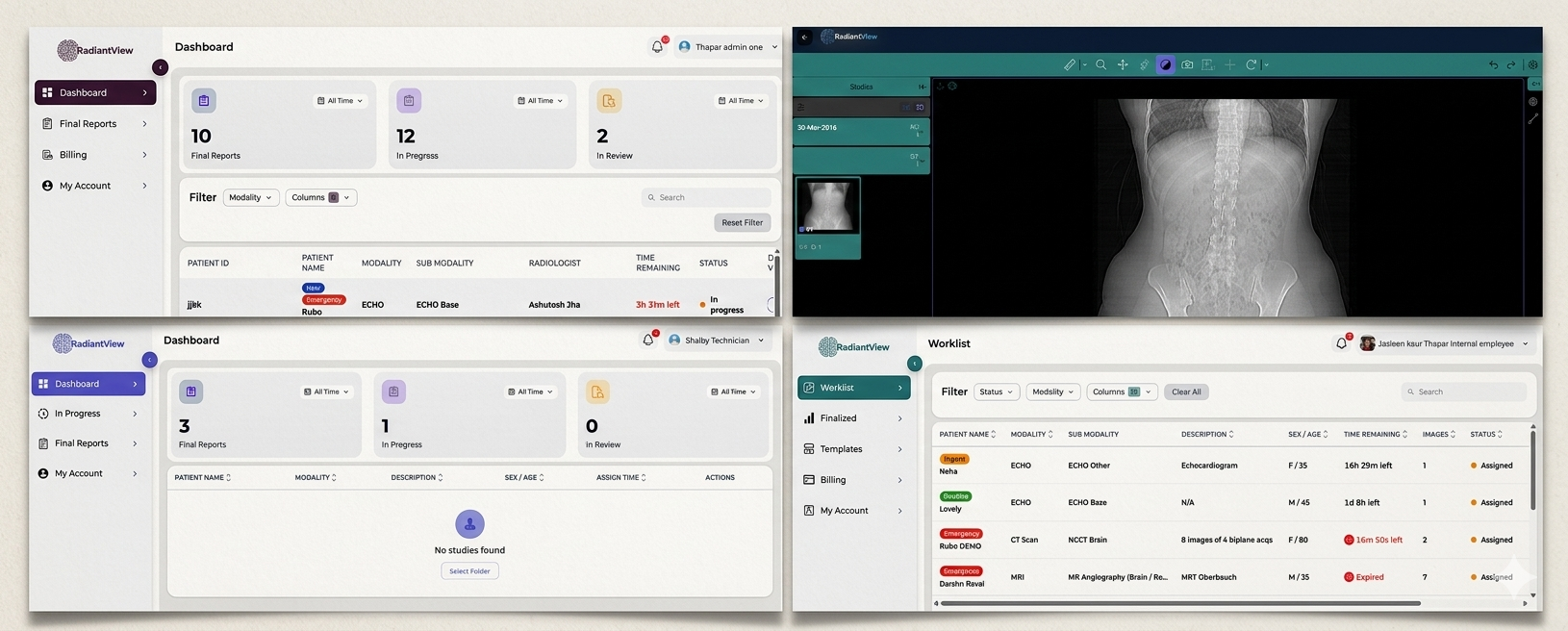The width and height of the screenshot is (1568, 631).
Task: Click the camera capture icon in viewer toolbar
Action: tap(1187, 64)
